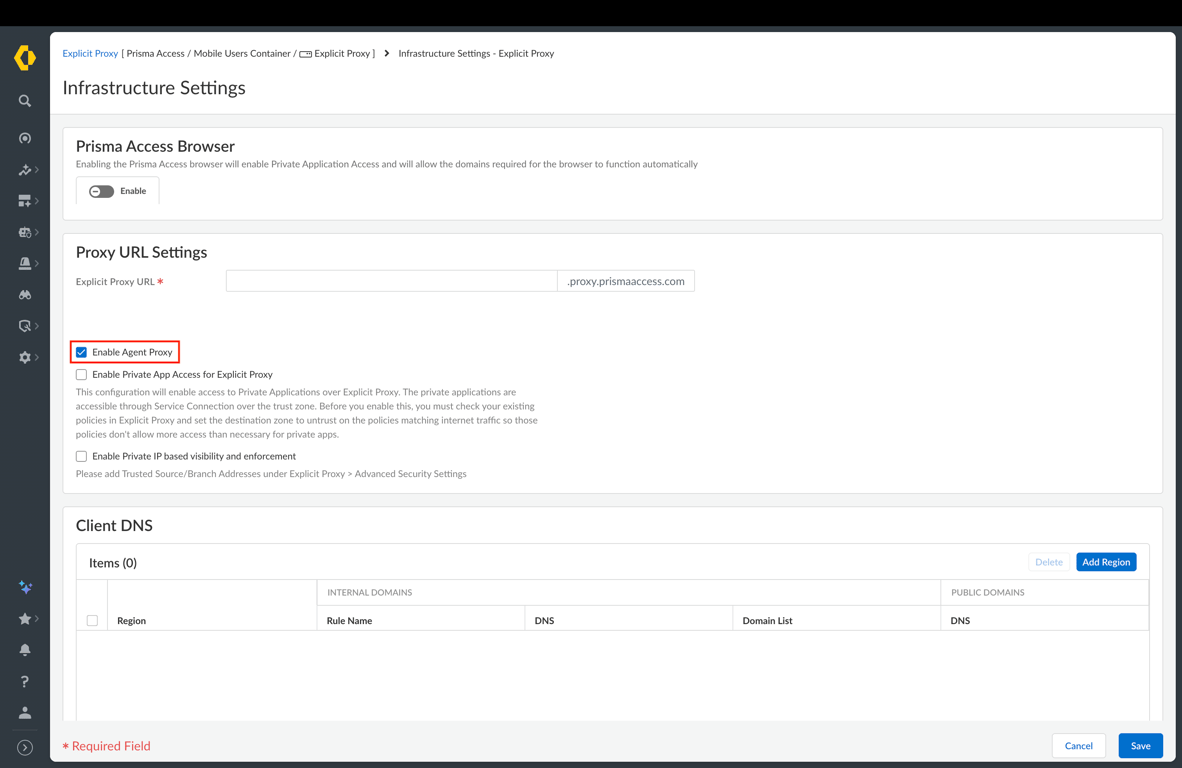Tick the select-all checkbox in Client DNS table
Screen dimensions: 1182x768
coord(92,620)
